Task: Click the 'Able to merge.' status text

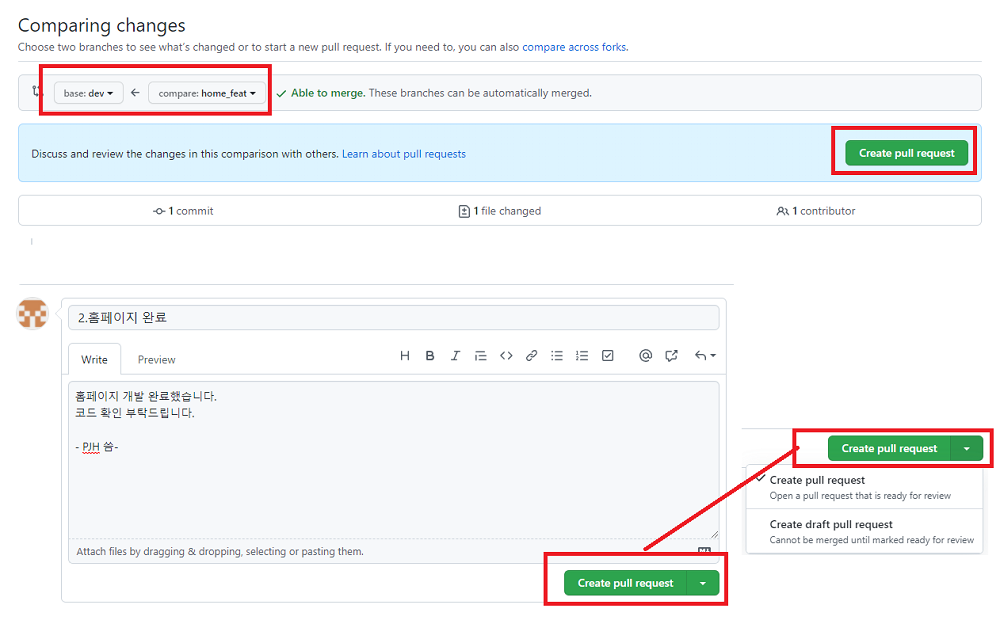Action: (x=328, y=93)
